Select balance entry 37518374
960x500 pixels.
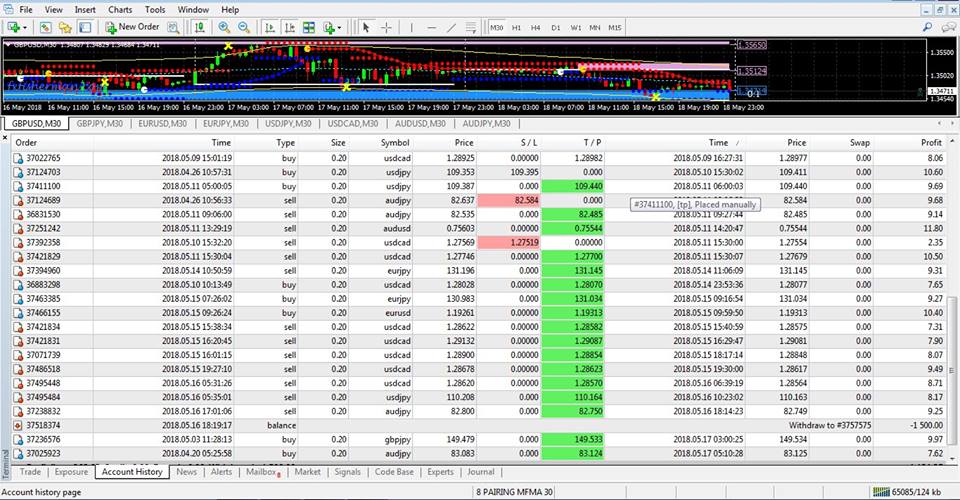coord(479,425)
